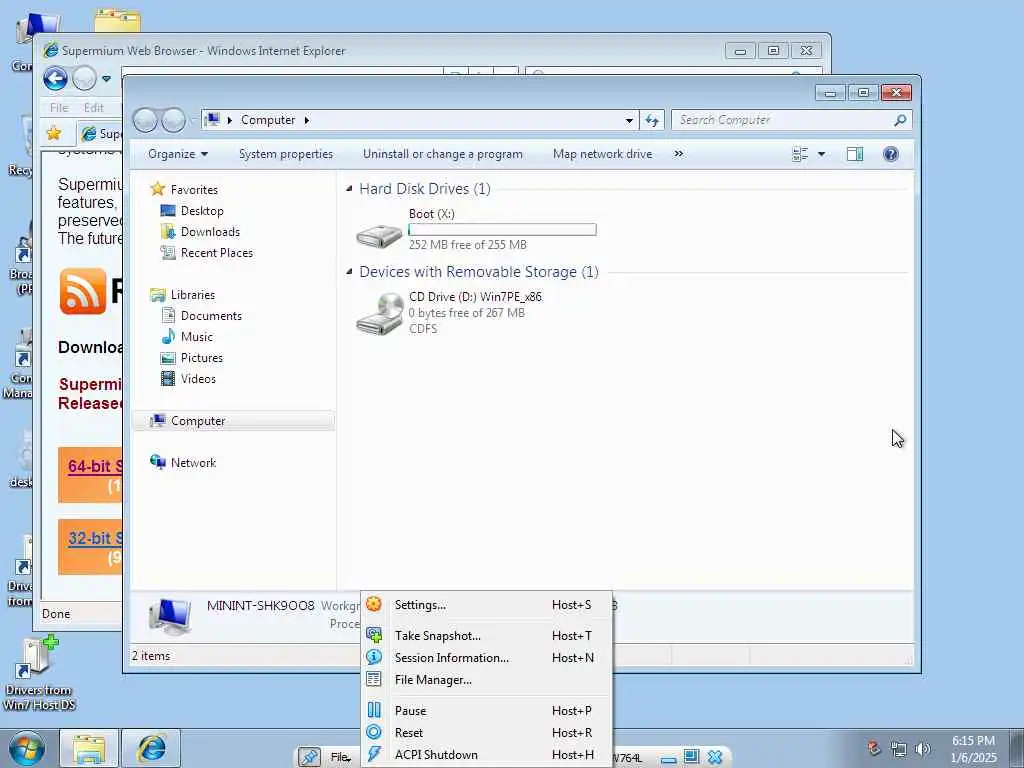This screenshot has width=1024, height=768.
Task: Select Libraries in navigation pane
Action: point(193,295)
